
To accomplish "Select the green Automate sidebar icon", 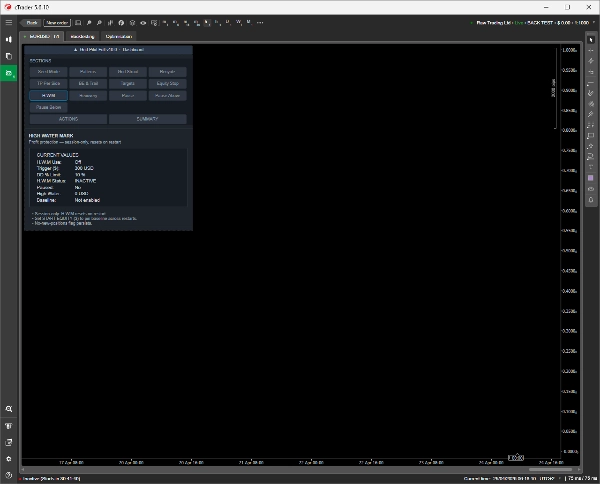I will pos(8,73).
